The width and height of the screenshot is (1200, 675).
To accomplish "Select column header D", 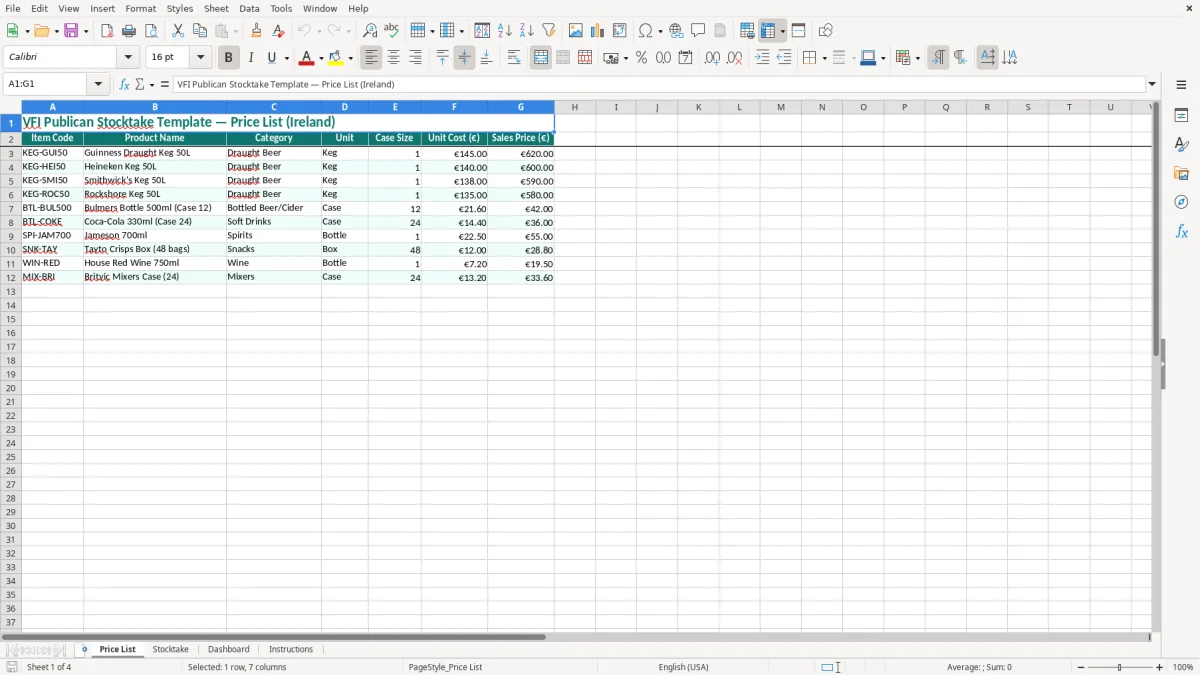I will tap(344, 107).
